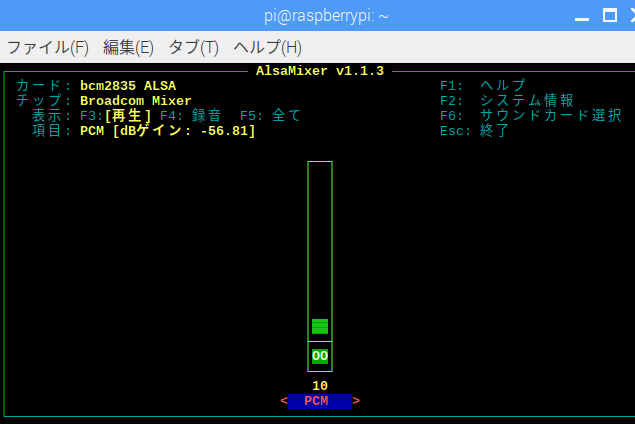The image size is (635, 424).
Task: Click the F1 ヘルプ shortcut label
Action: coord(483,86)
